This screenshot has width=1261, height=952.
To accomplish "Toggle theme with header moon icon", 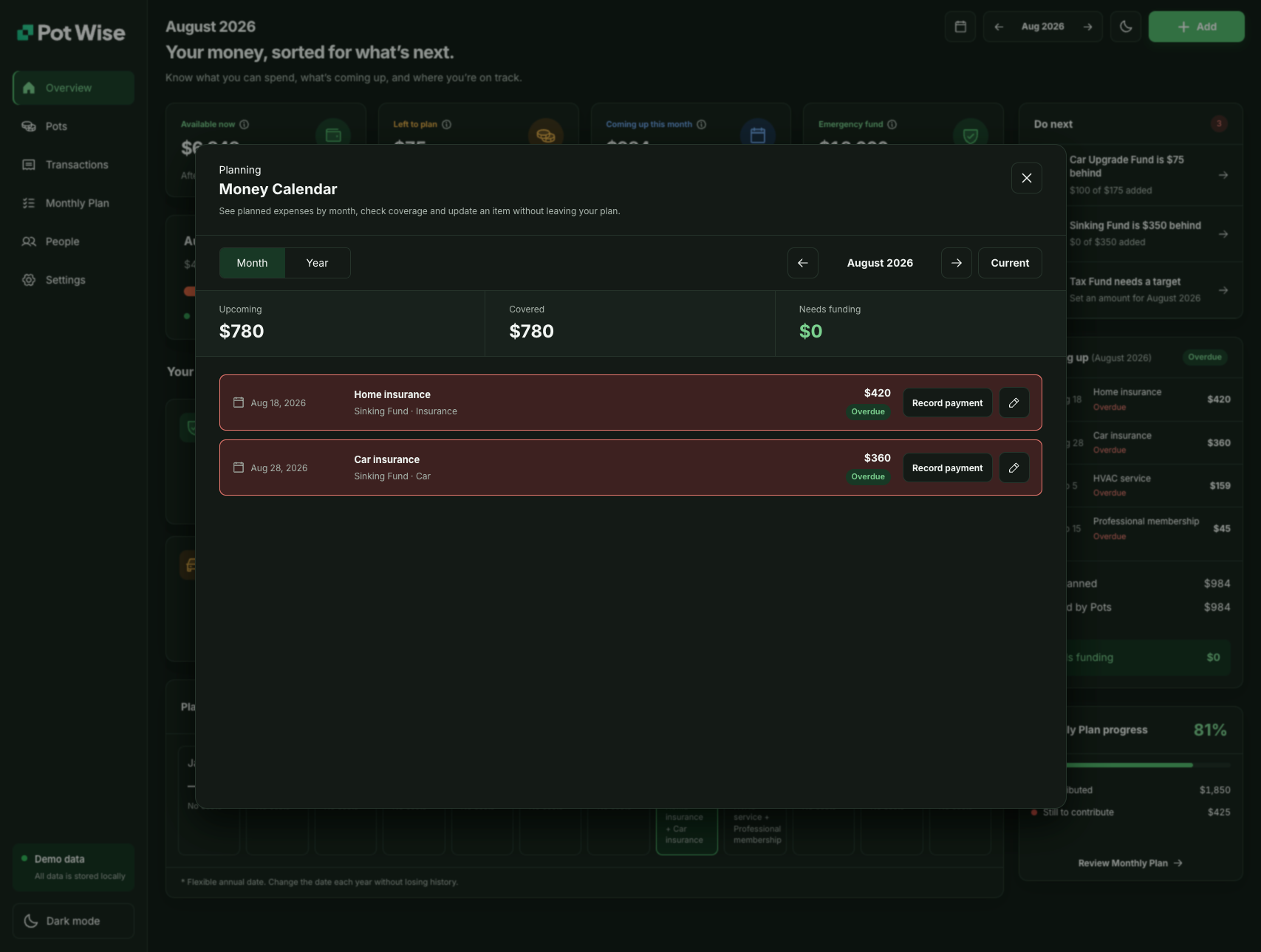I will (x=1126, y=27).
